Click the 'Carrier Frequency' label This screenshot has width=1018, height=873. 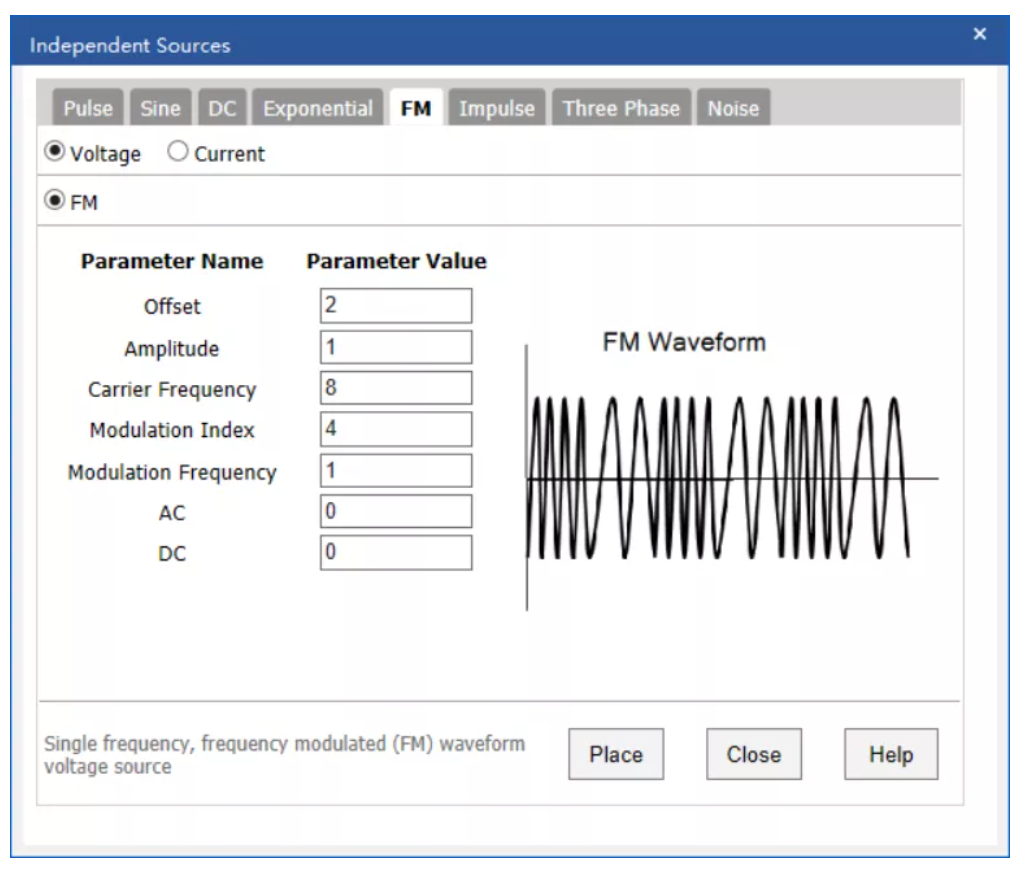point(172,389)
